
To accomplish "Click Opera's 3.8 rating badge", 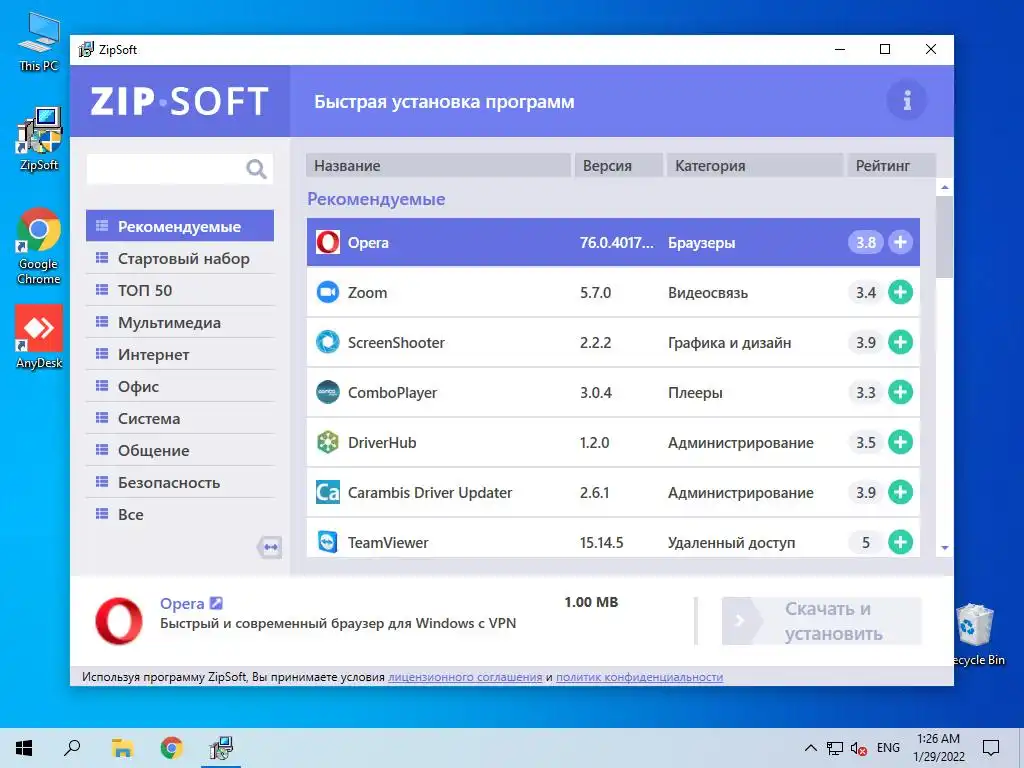I will point(865,242).
